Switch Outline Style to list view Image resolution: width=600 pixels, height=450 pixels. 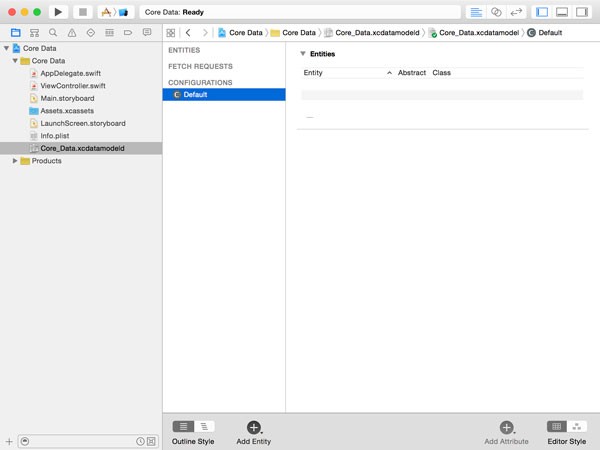point(183,426)
